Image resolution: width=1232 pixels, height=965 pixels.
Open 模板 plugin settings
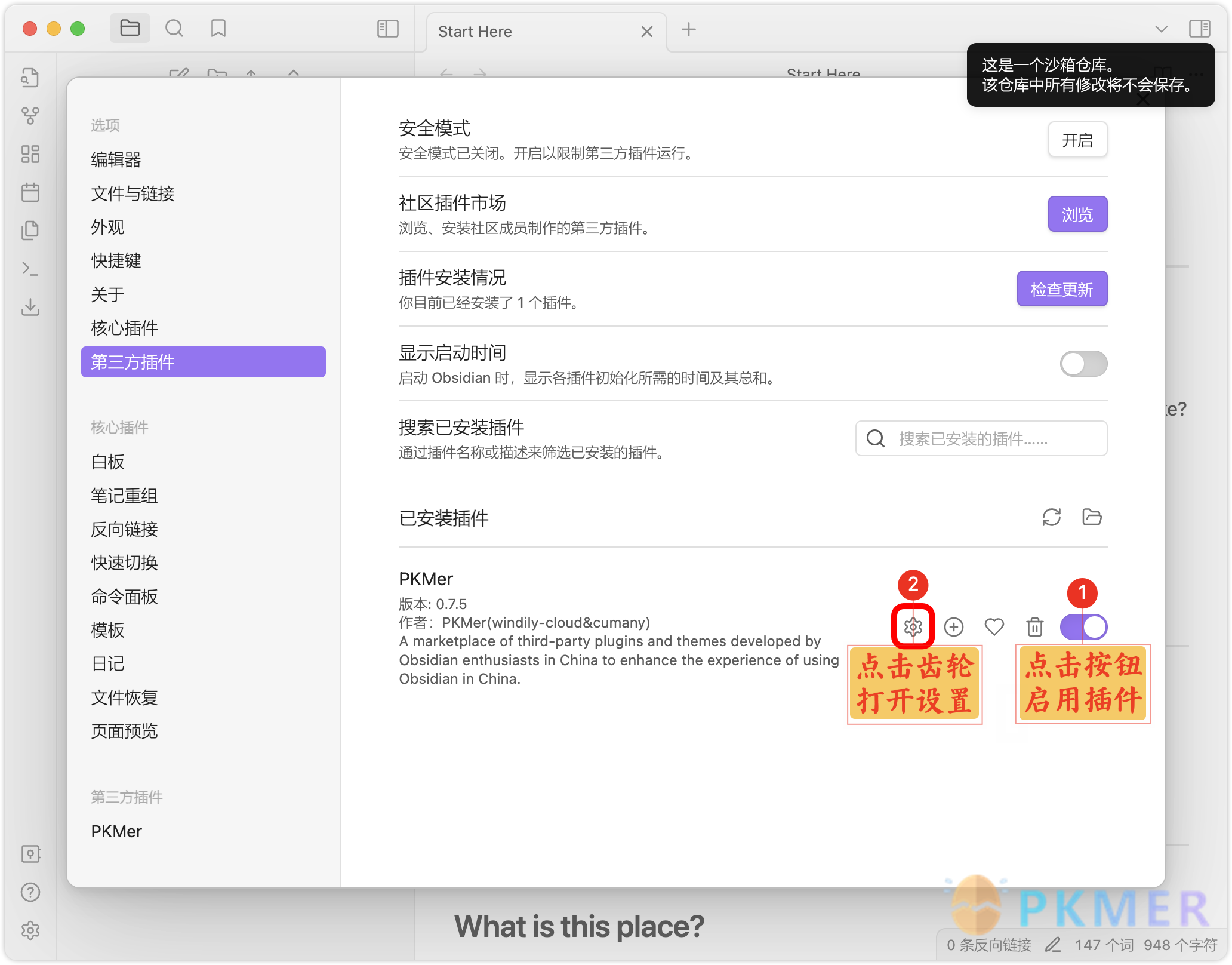[203, 630]
